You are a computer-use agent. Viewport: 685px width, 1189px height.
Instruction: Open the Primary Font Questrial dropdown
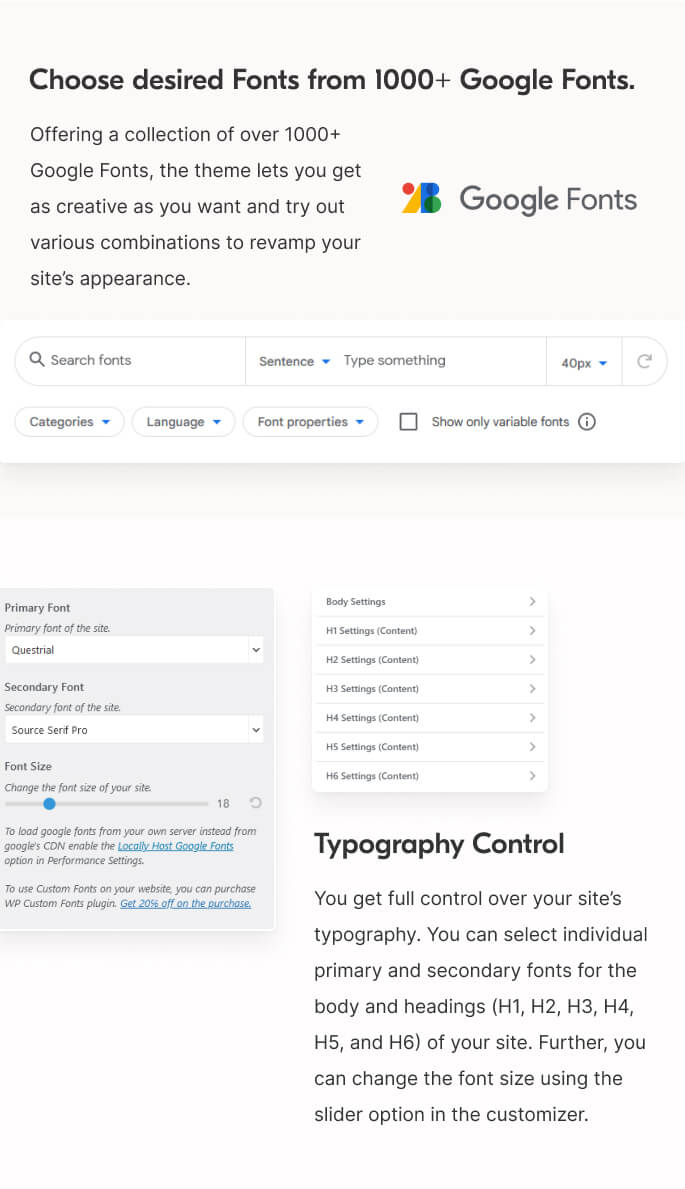coord(135,650)
